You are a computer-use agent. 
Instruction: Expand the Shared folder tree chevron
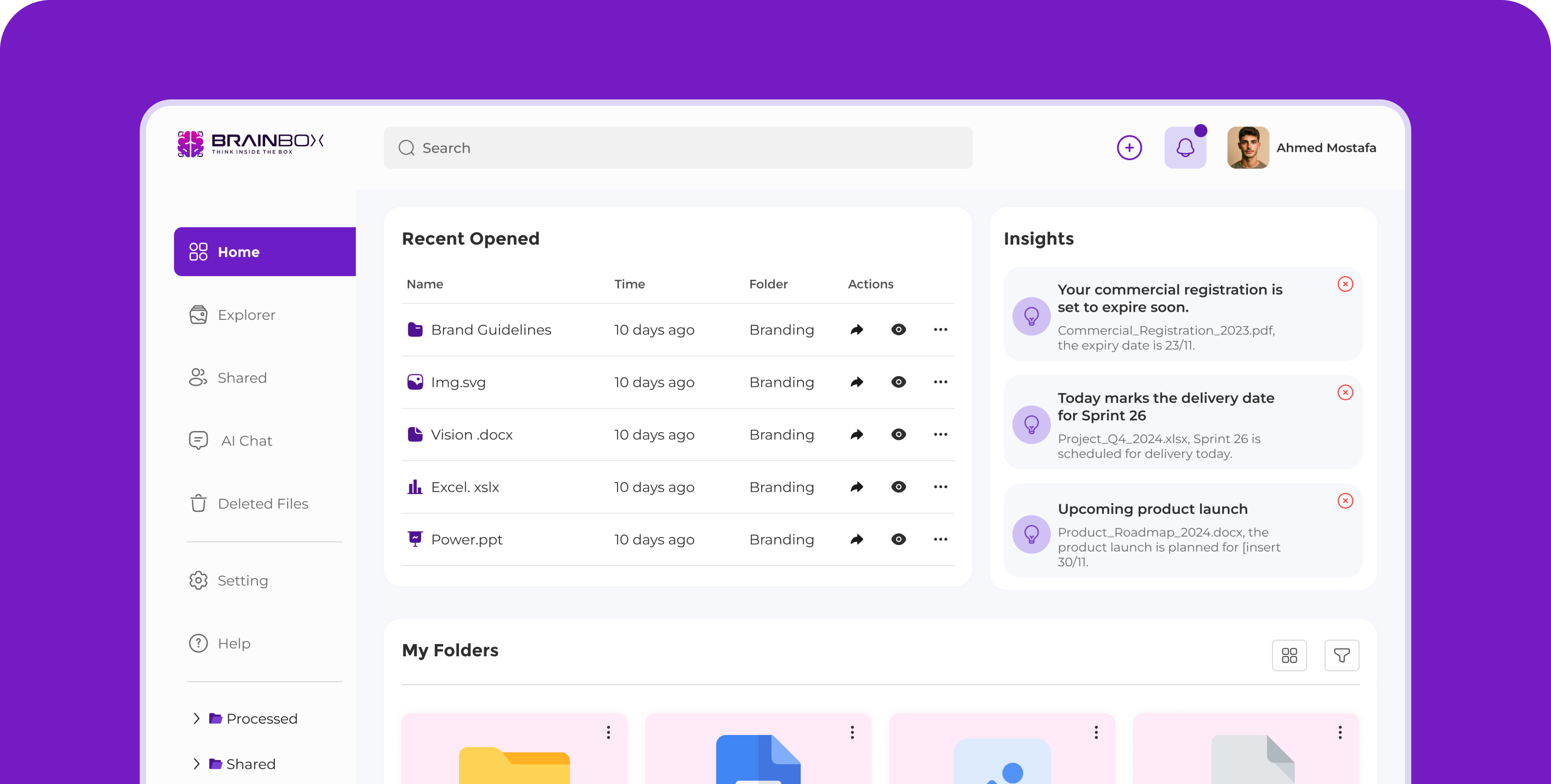click(x=196, y=764)
